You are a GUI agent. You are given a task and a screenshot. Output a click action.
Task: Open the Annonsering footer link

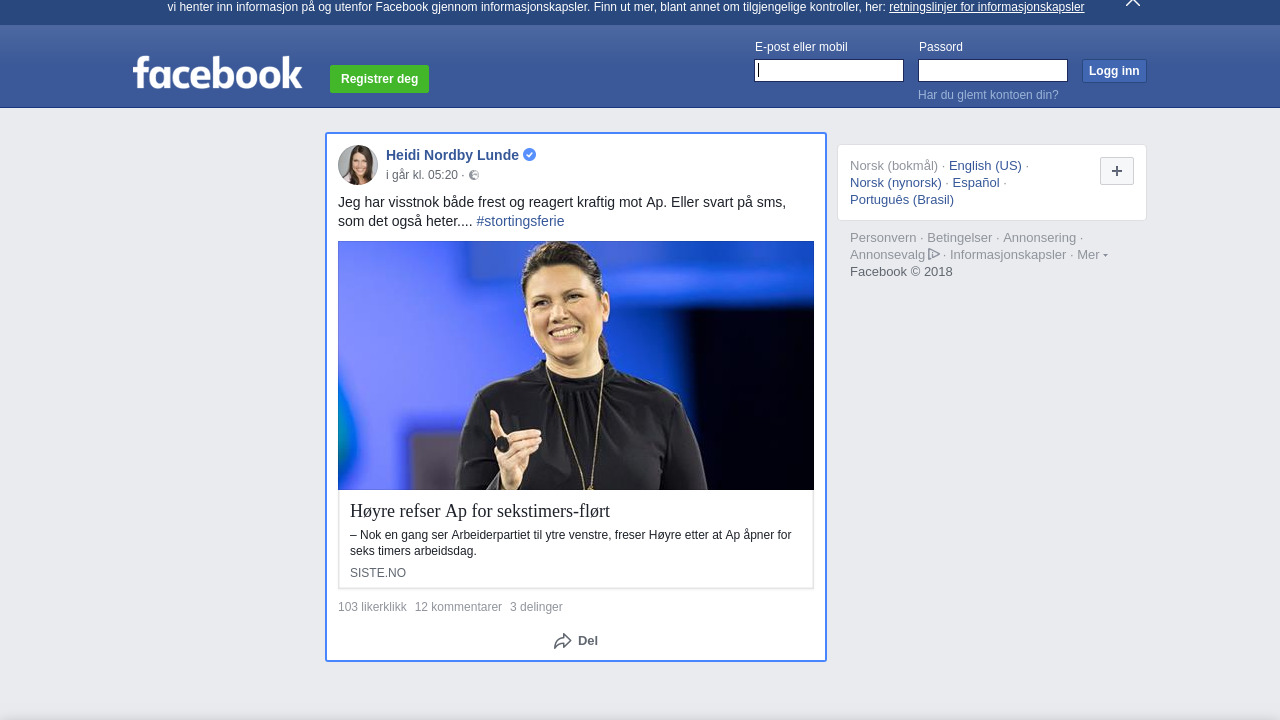point(1040,238)
